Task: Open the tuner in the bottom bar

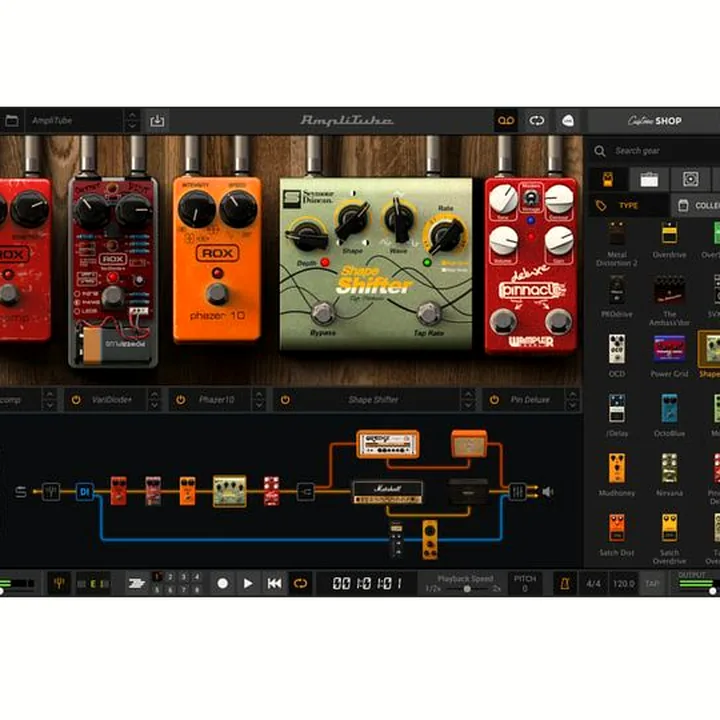Action: click(59, 584)
